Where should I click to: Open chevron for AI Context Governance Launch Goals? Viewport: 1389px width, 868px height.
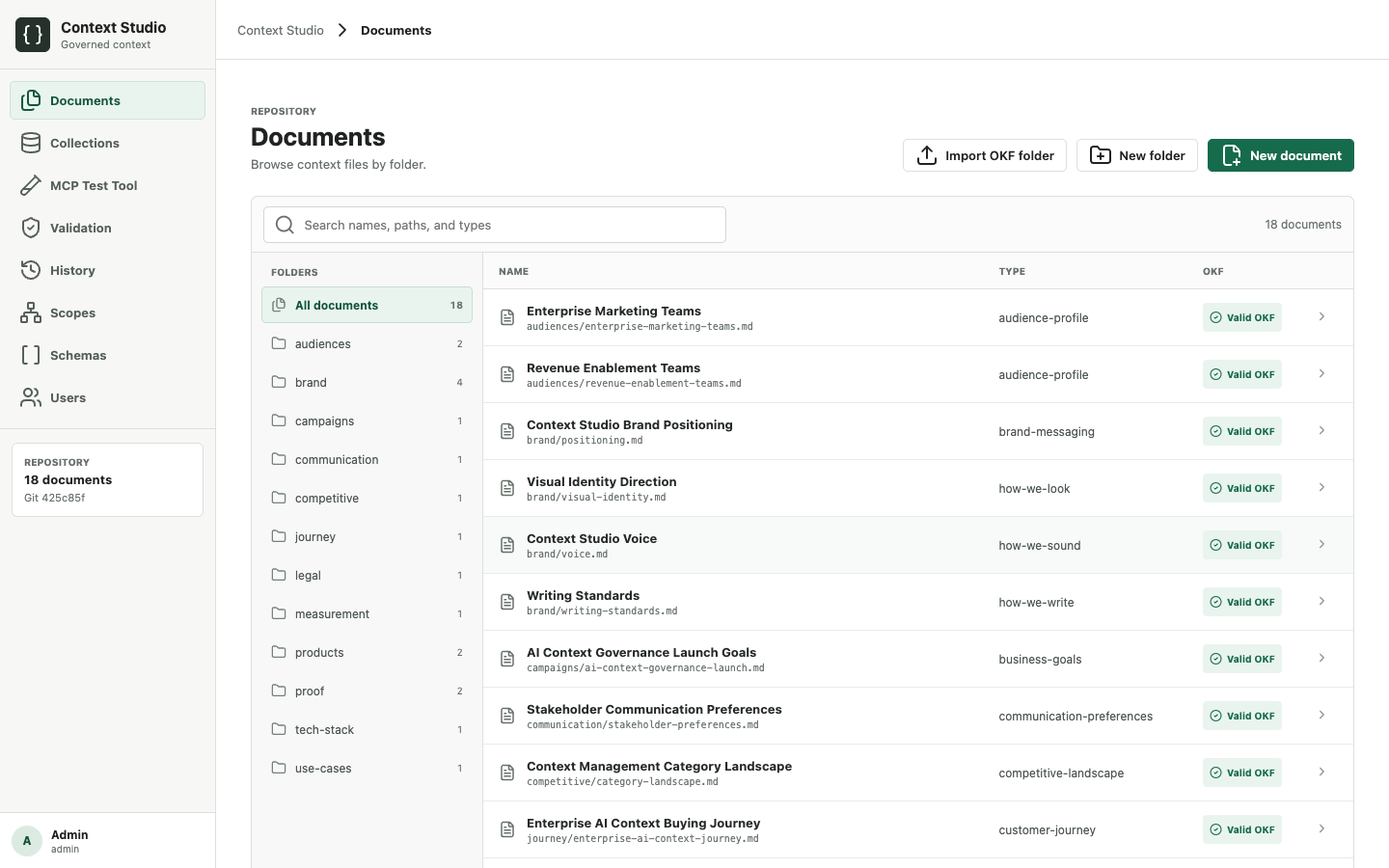point(1321,659)
